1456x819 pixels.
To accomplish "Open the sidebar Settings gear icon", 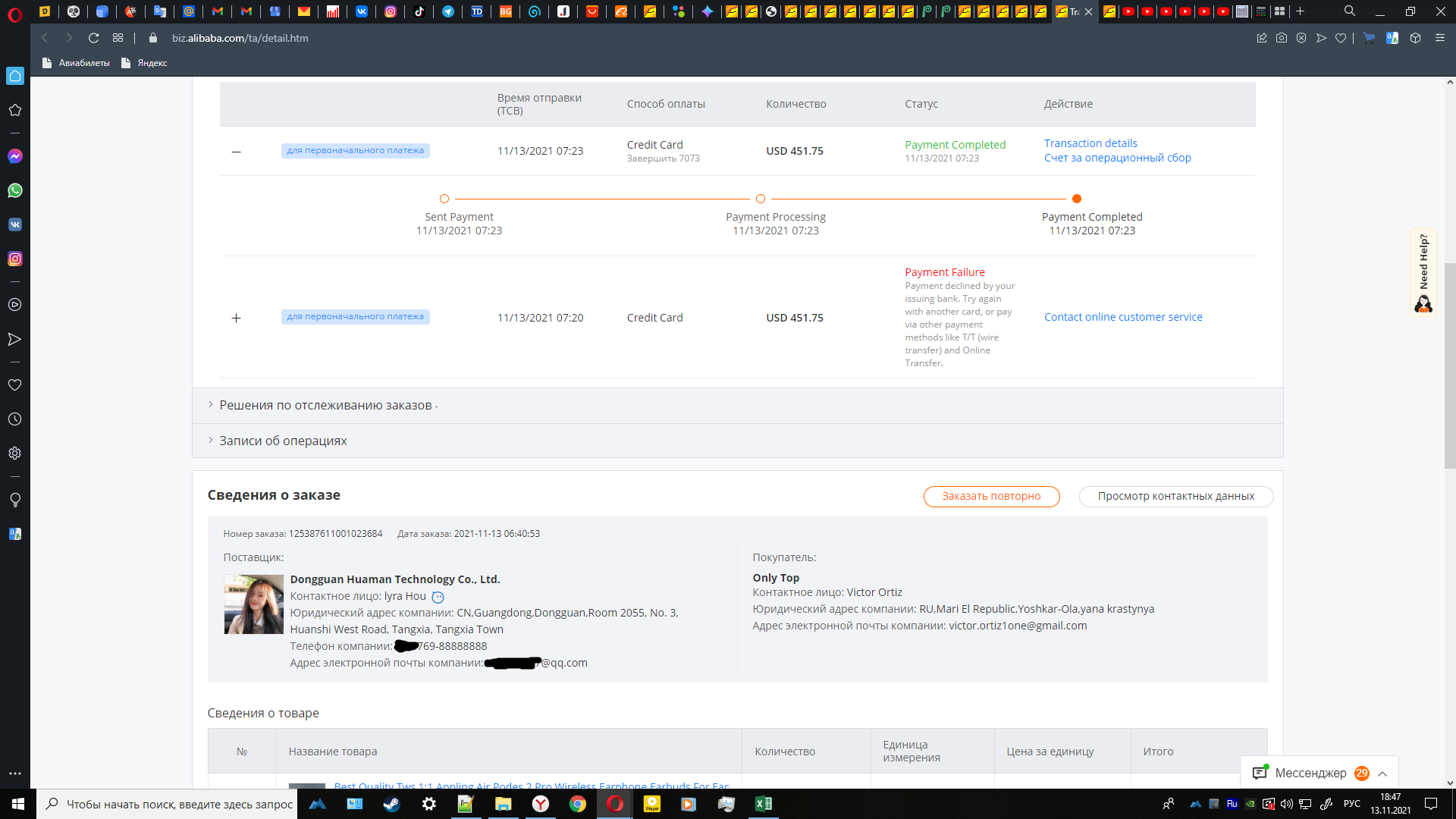I will [x=14, y=453].
